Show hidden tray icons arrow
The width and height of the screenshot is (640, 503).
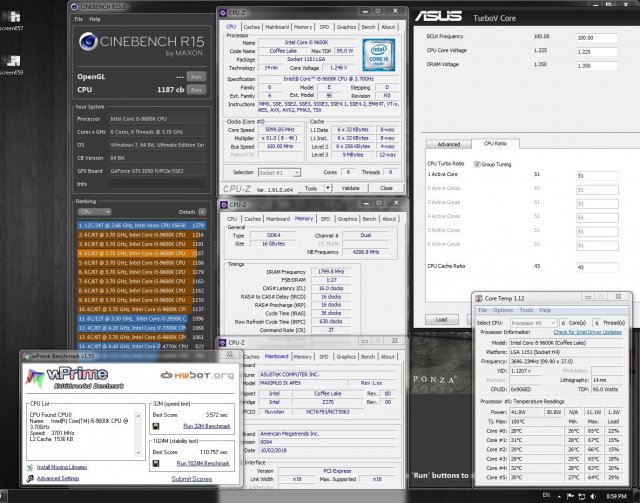click(x=559, y=496)
